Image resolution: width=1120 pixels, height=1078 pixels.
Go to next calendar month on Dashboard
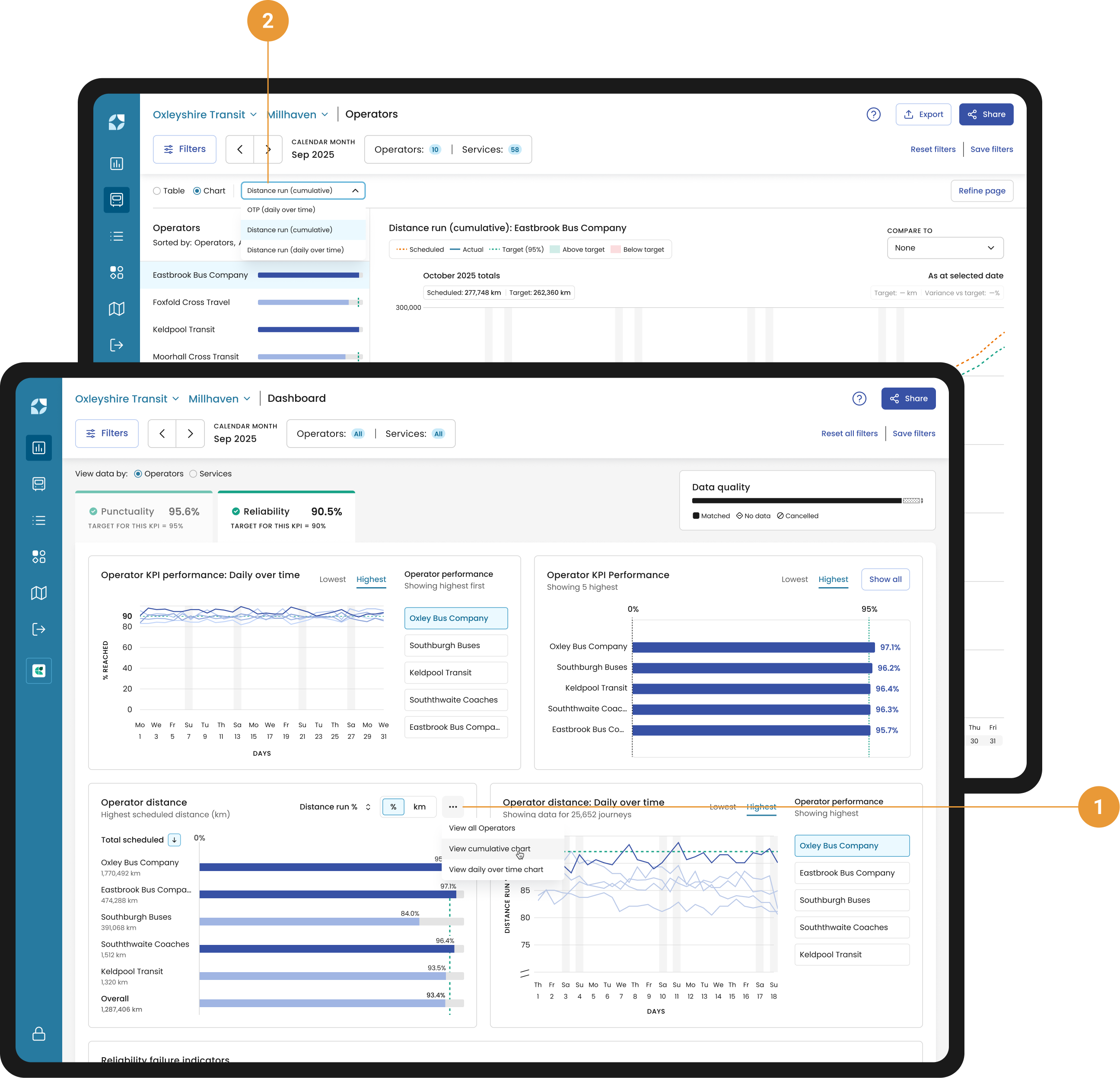(x=190, y=434)
